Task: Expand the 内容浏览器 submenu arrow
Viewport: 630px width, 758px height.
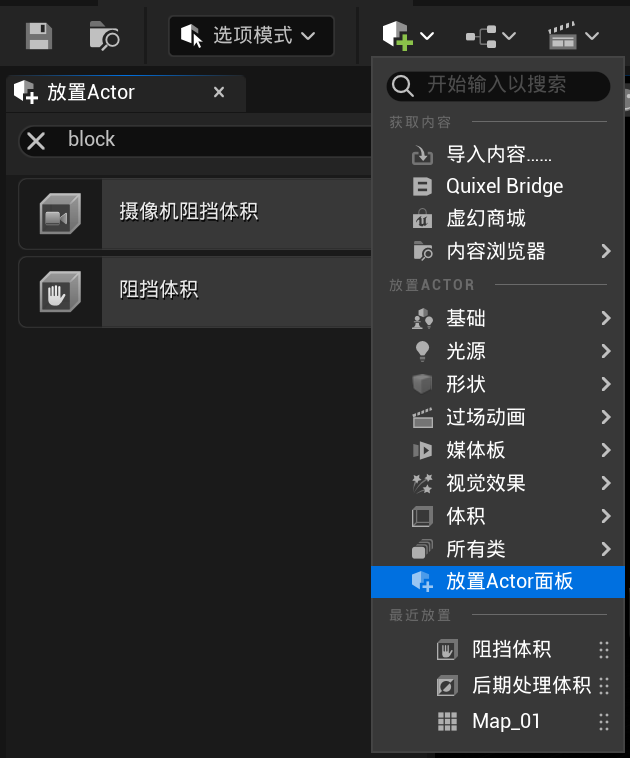Action: [606, 251]
